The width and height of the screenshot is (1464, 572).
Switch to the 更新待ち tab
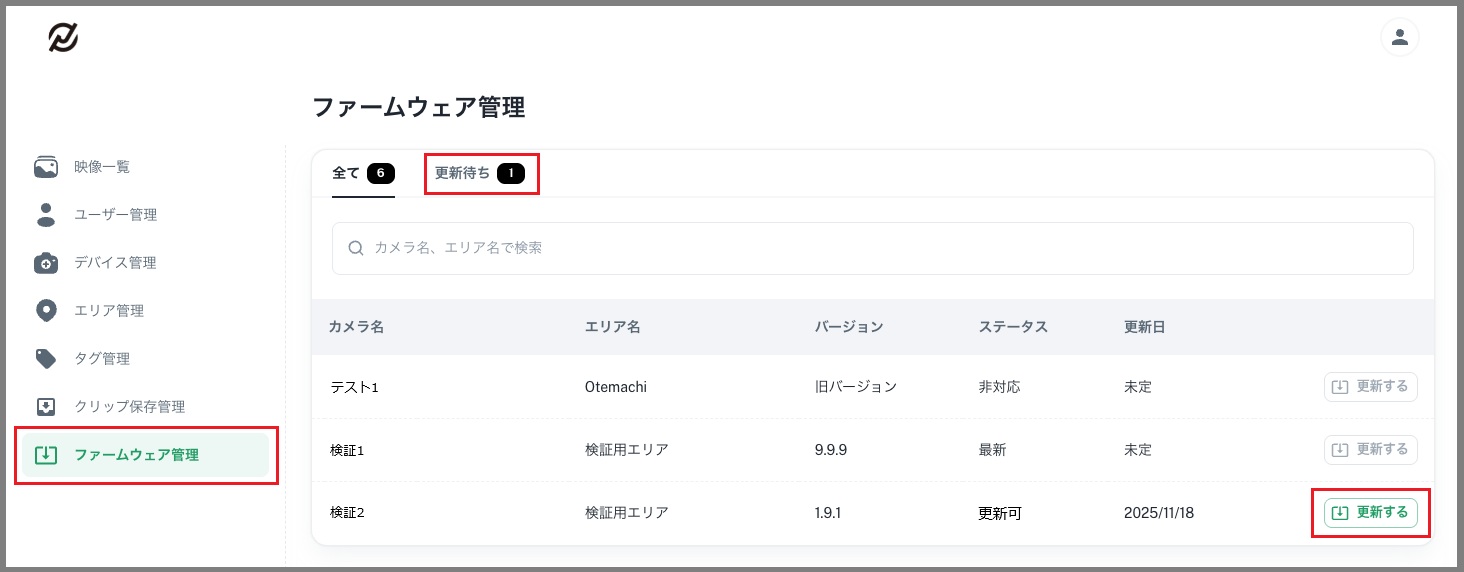pos(480,174)
